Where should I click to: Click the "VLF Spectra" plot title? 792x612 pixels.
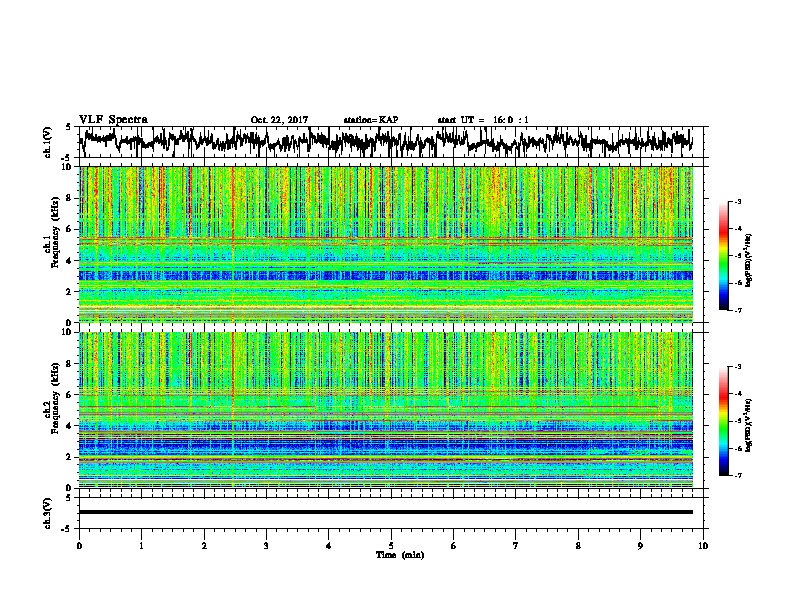coord(113,120)
